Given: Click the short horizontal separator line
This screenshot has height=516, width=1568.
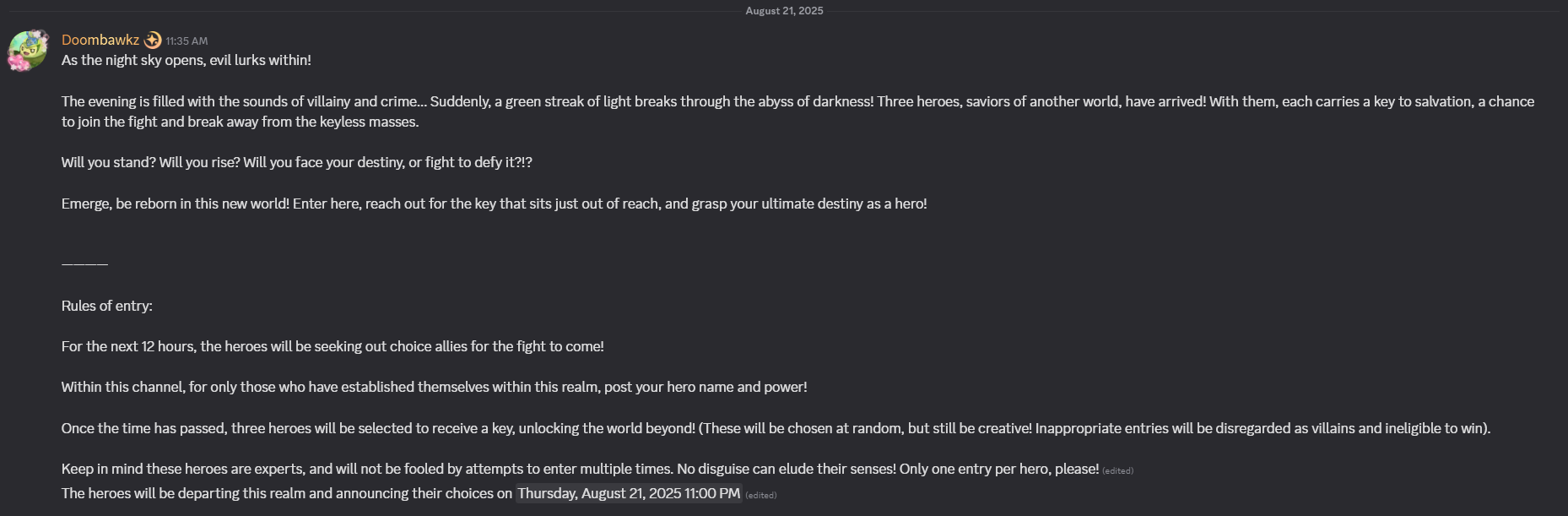Looking at the screenshot, I should (x=84, y=264).
